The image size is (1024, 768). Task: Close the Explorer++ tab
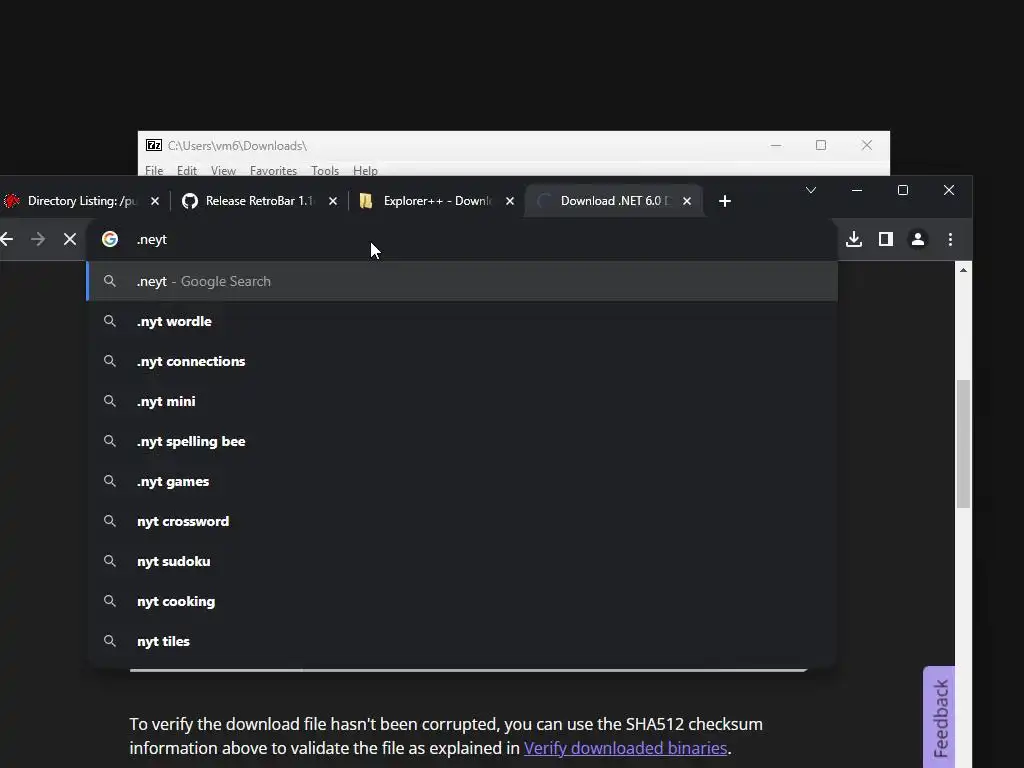click(510, 201)
